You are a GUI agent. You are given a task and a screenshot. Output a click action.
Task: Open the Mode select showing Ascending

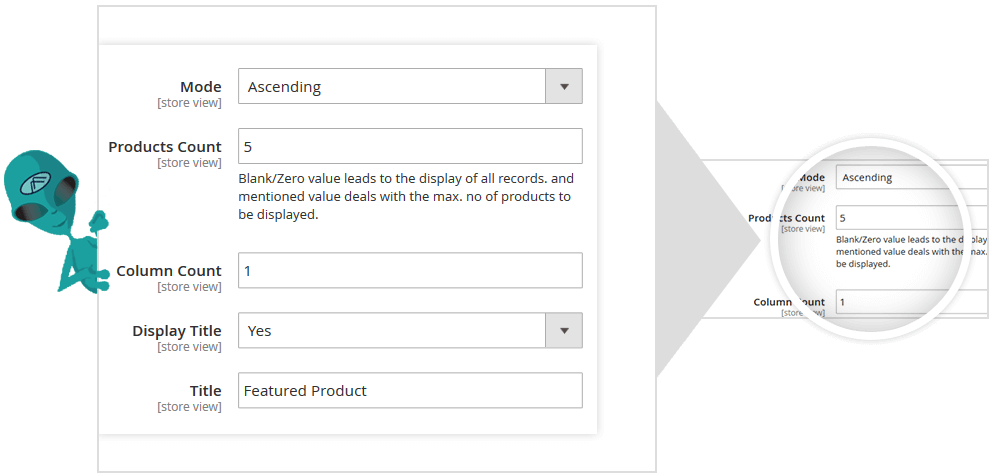click(392, 87)
